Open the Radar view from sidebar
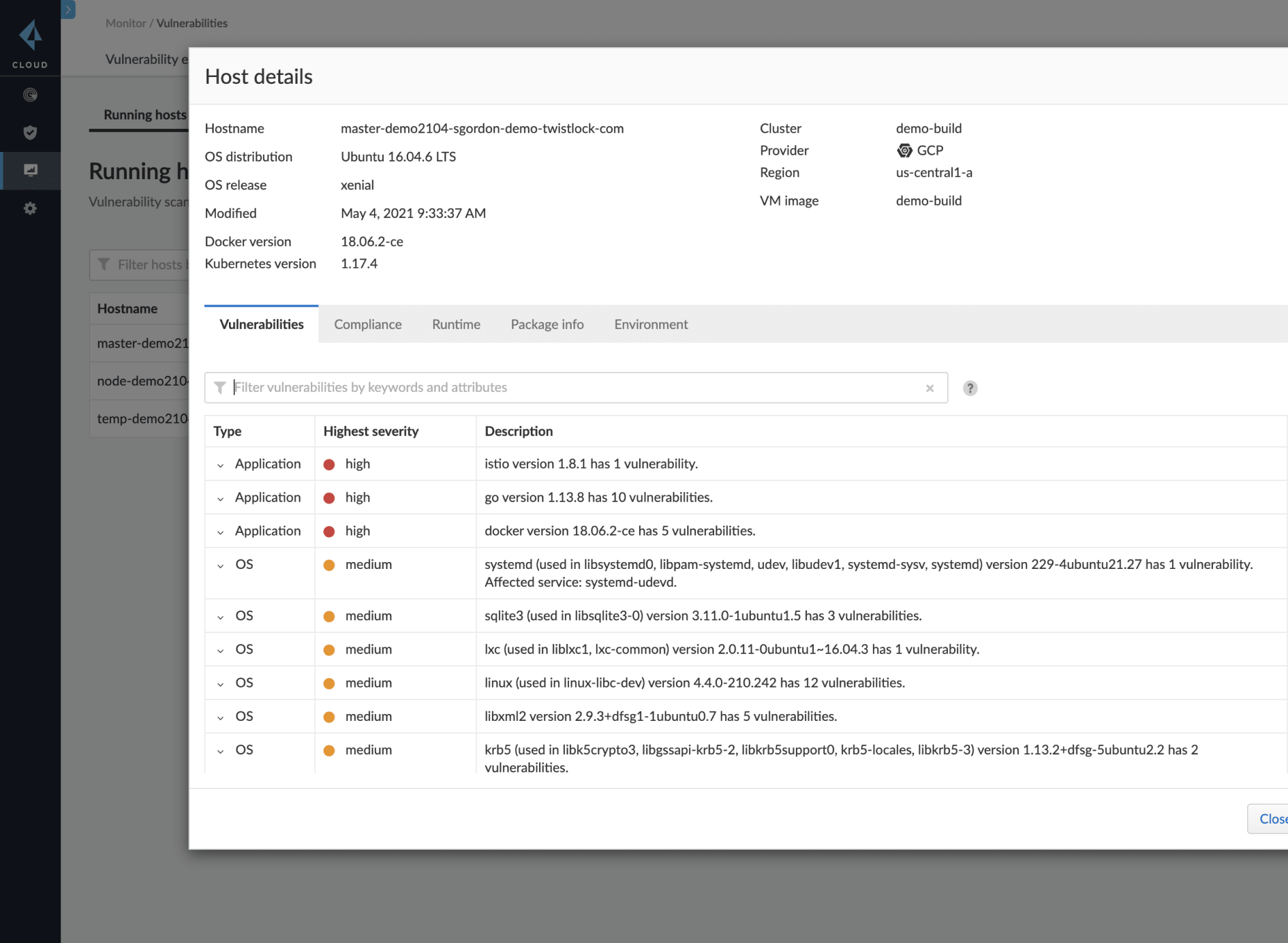Screen dimensions: 1288x943 tap(30, 95)
